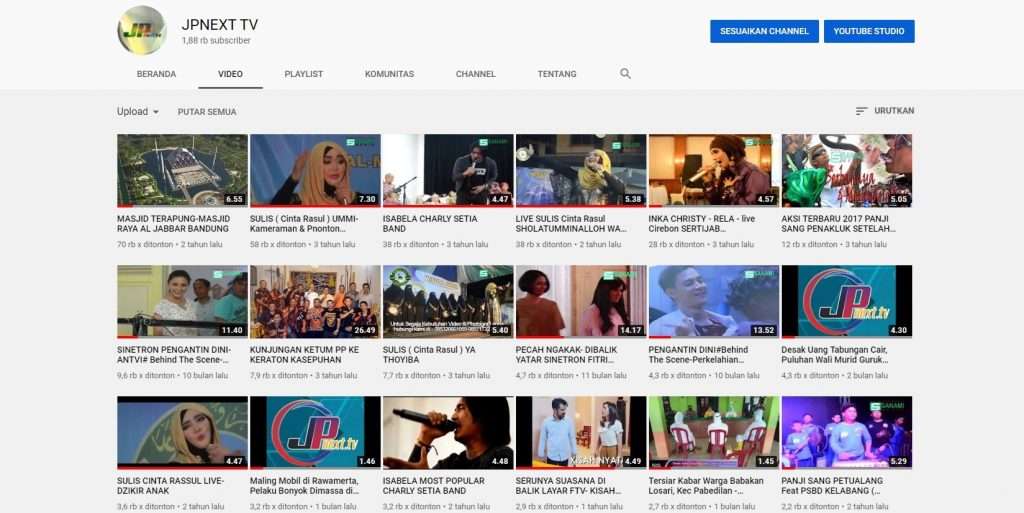The image size is (1024, 513).
Task: Click title AKSI TERBARU 2017 PANJI
Action: tap(839, 224)
